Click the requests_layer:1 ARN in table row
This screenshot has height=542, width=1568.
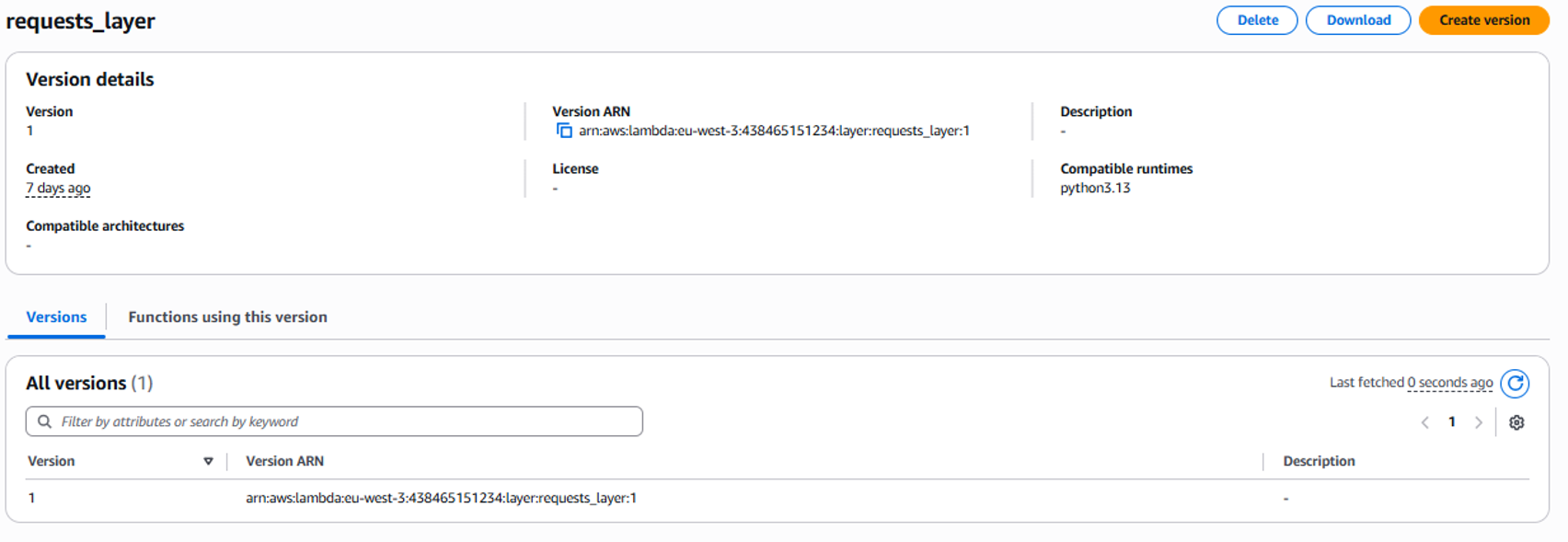[441, 498]
